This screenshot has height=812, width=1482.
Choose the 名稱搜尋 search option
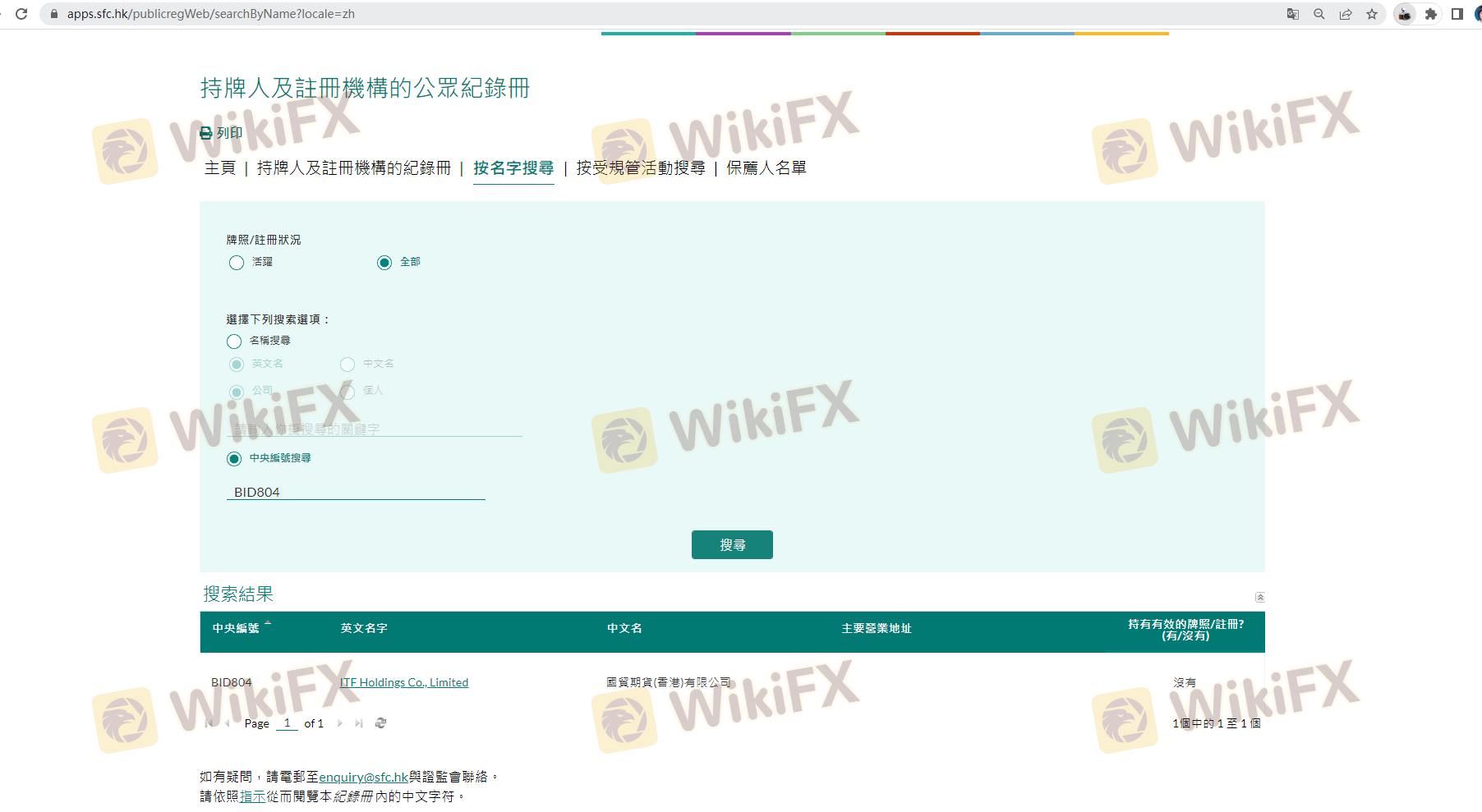coord(234,342)
